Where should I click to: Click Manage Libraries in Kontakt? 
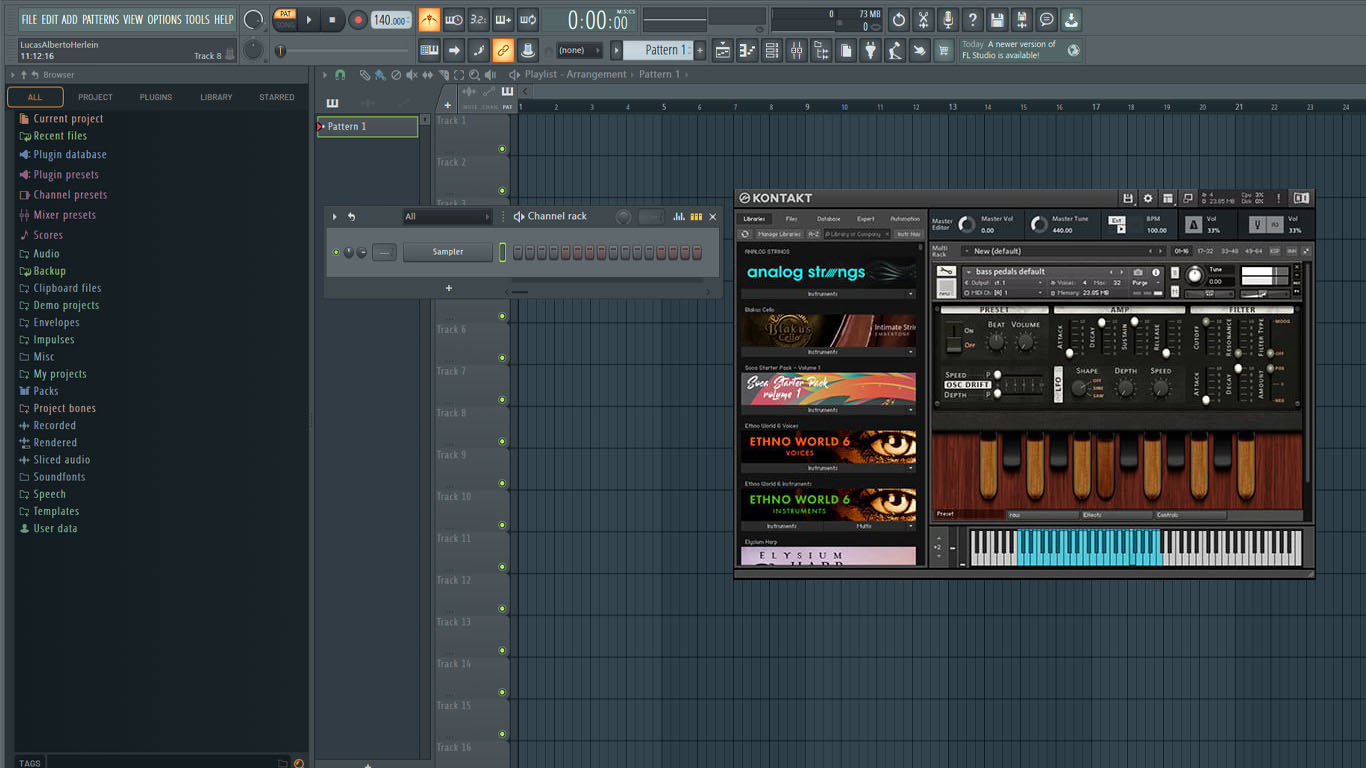(x=779, y=234)
